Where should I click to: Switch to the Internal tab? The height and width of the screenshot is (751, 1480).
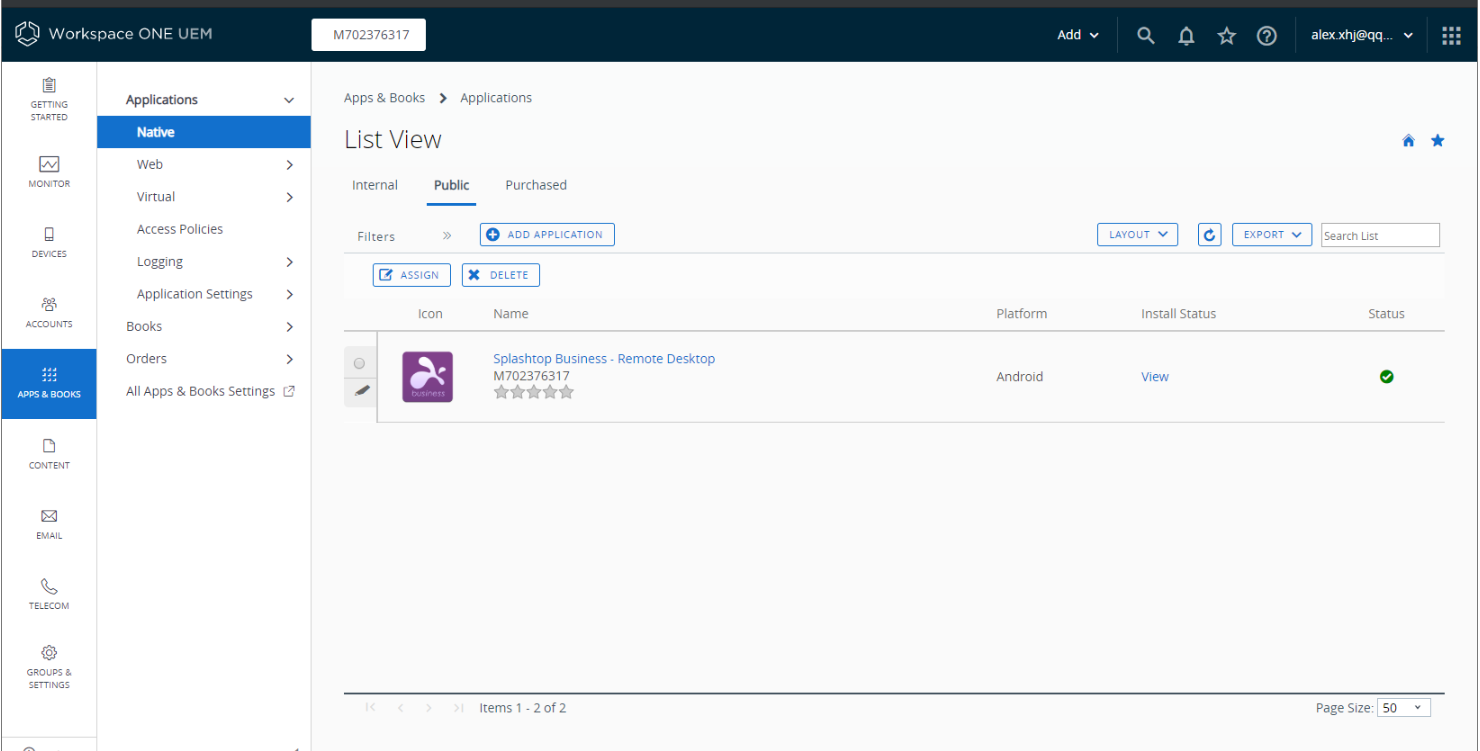375,186
